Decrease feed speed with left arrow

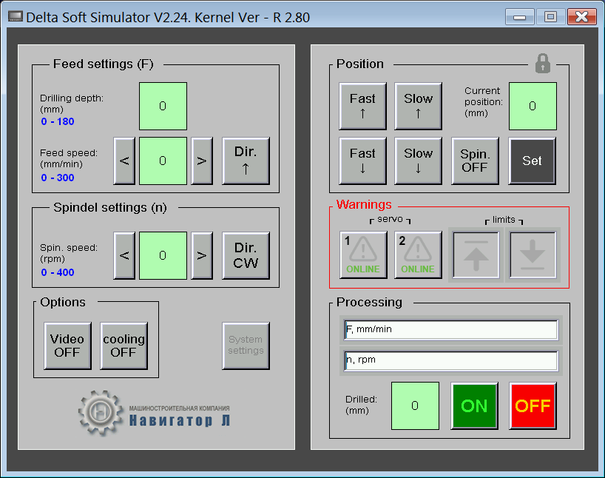(124, 160)
